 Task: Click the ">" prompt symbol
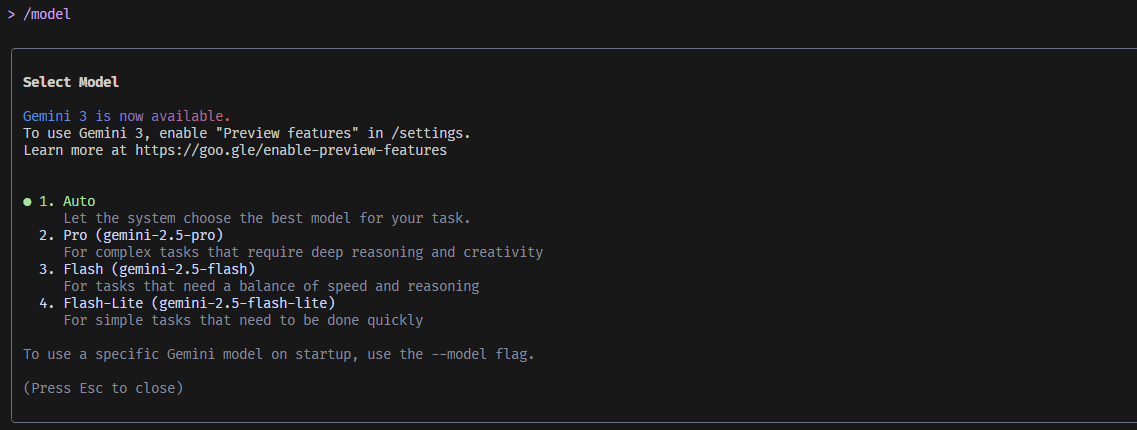click(11, 15)
